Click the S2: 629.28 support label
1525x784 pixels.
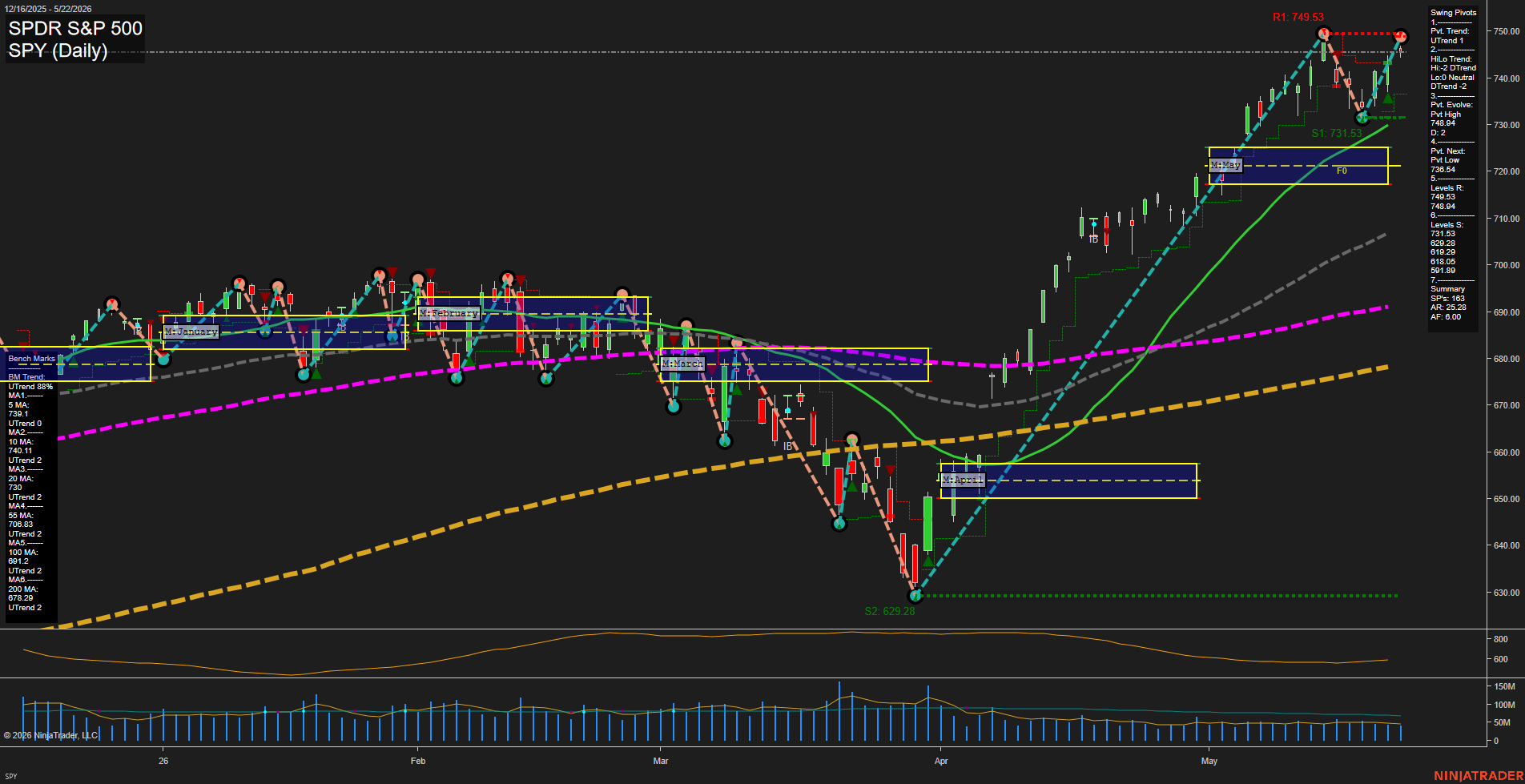(890, 611)
